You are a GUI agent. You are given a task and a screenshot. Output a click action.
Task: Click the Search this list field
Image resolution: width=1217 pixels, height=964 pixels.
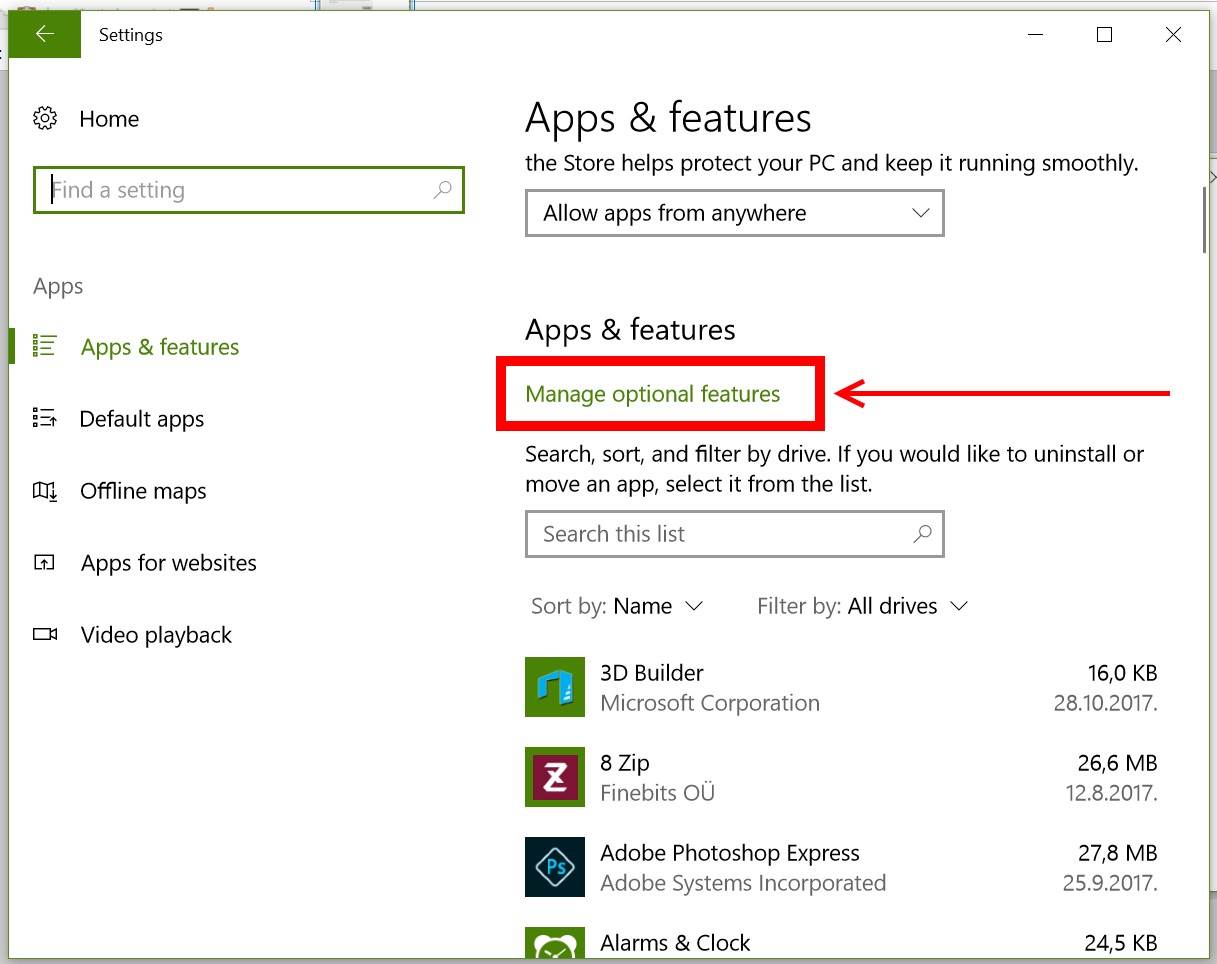[720, 534]
